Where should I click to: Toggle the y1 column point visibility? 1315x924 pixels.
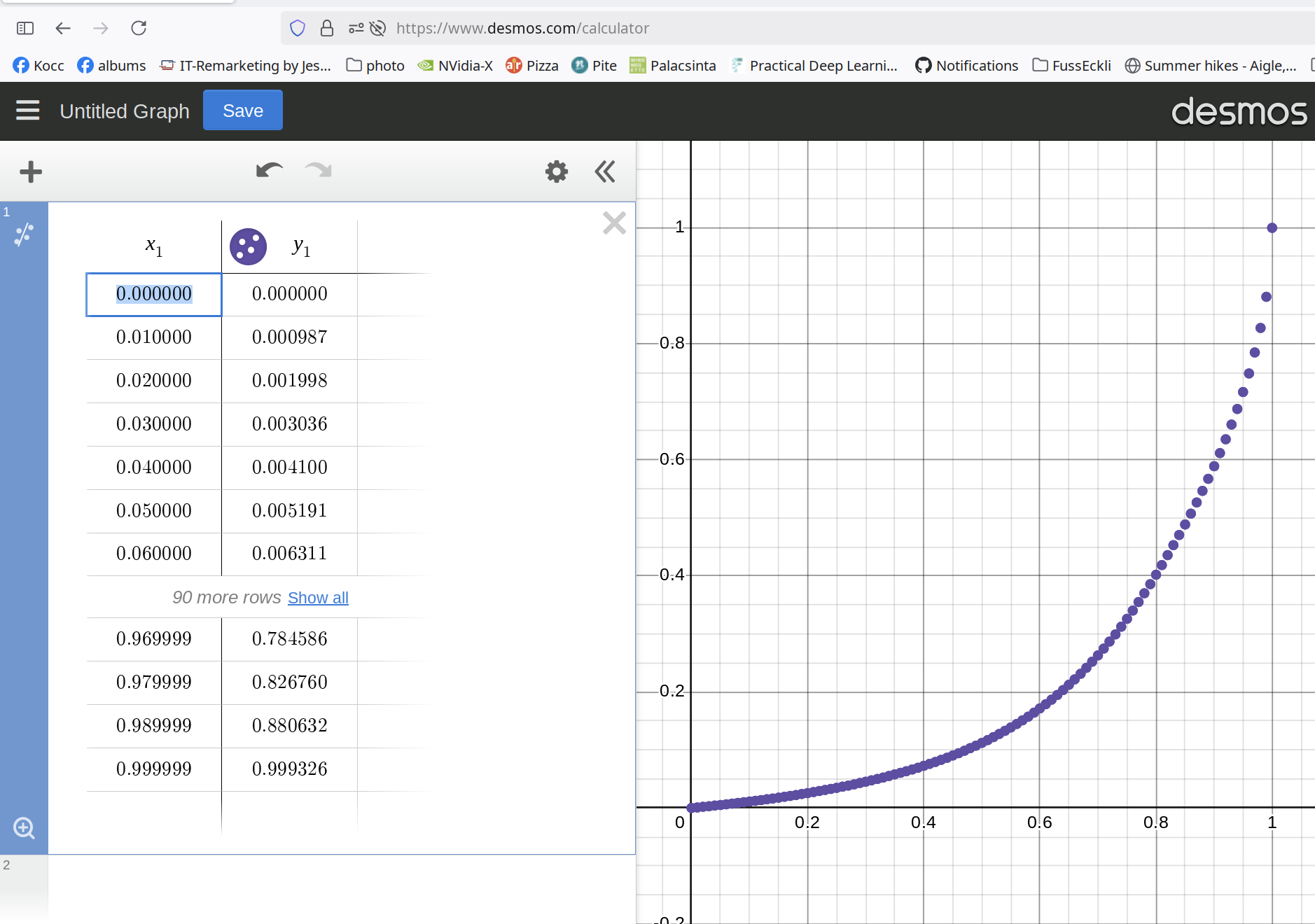click(249, 246)
